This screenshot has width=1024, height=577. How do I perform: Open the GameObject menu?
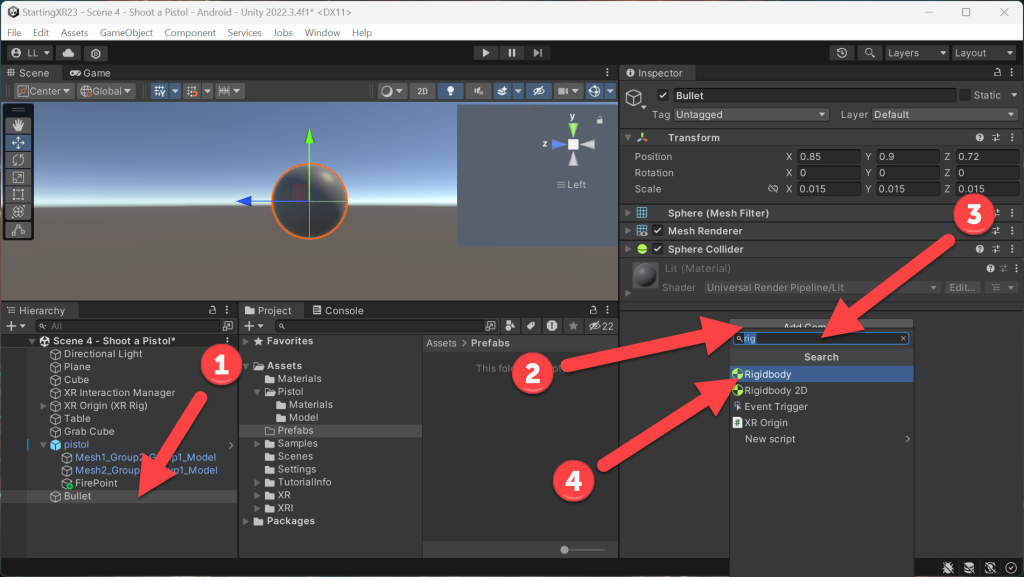[126, 33]
